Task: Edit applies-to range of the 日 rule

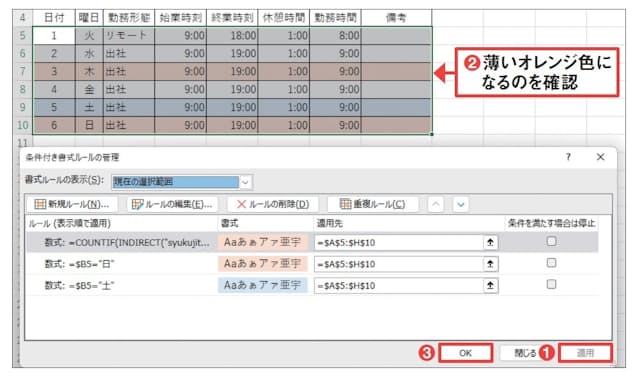Action: pyautogui.click(x=399, y=264)
